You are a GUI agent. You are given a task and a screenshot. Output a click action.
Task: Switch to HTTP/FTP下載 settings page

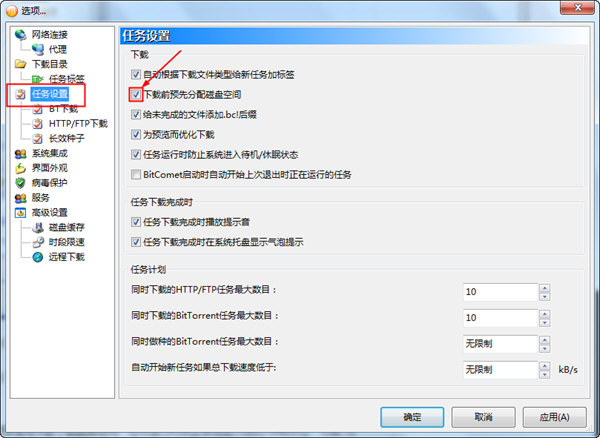[78, 124]
